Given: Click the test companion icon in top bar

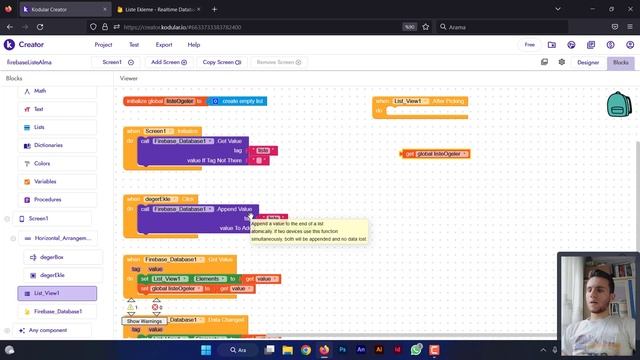Looking at the screenshot, I should click(x=571, y=45).
